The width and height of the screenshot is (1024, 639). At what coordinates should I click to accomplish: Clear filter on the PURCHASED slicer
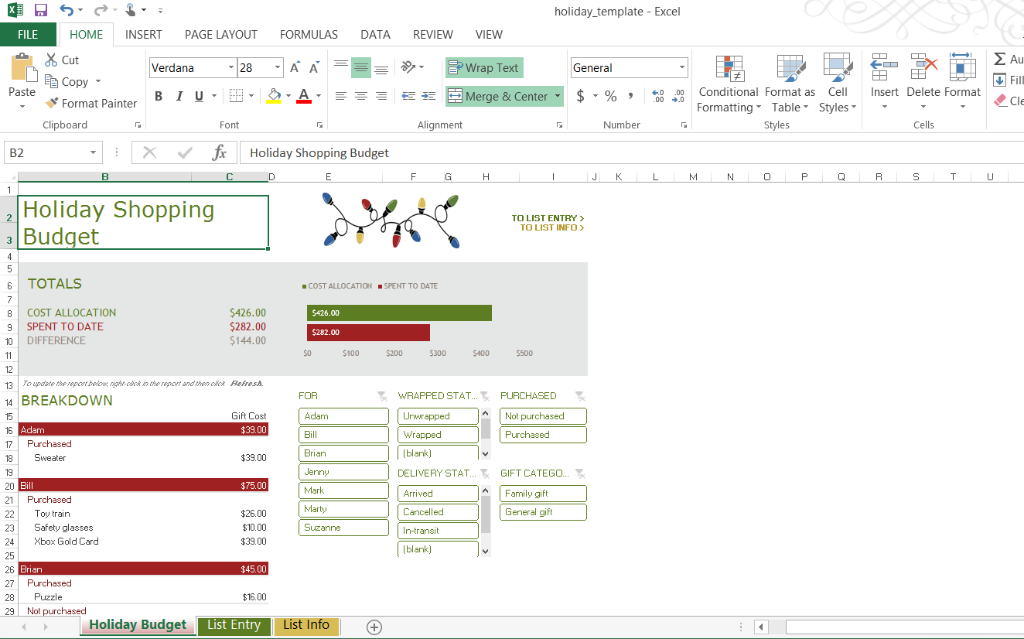pyautogui.click(x=580, y=396)
